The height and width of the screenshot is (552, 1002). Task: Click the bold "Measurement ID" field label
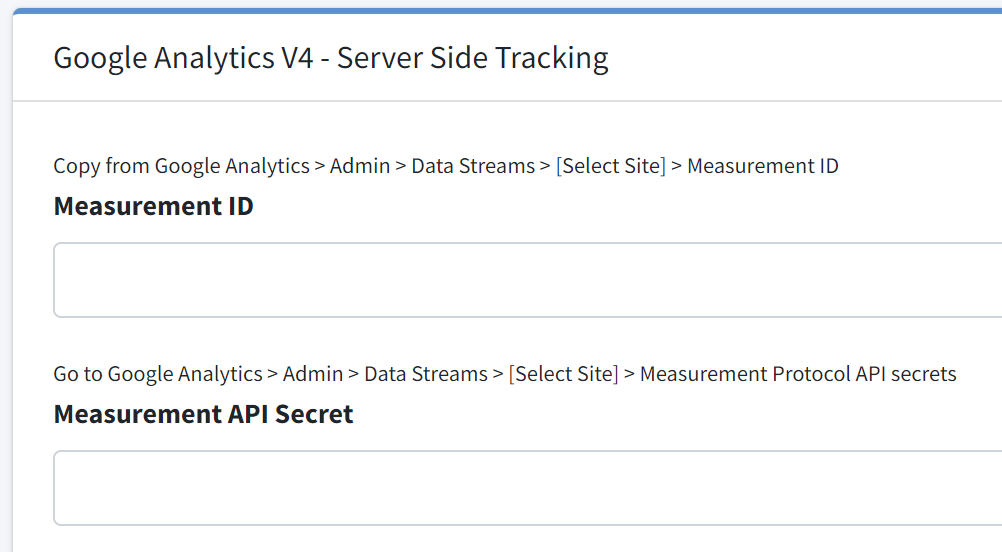point(153,206)
